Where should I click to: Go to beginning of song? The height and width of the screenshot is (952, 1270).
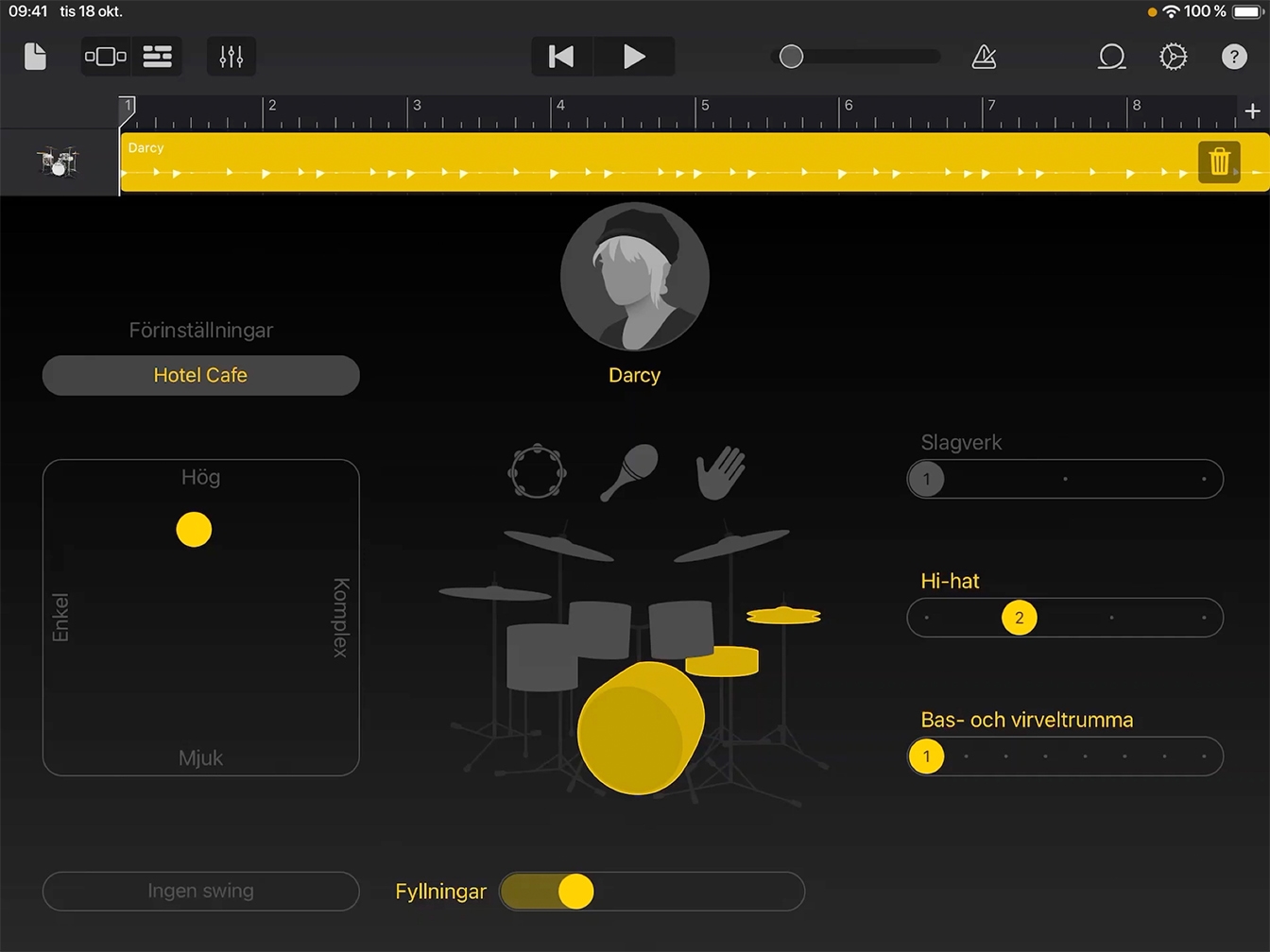tap(561, 57)
